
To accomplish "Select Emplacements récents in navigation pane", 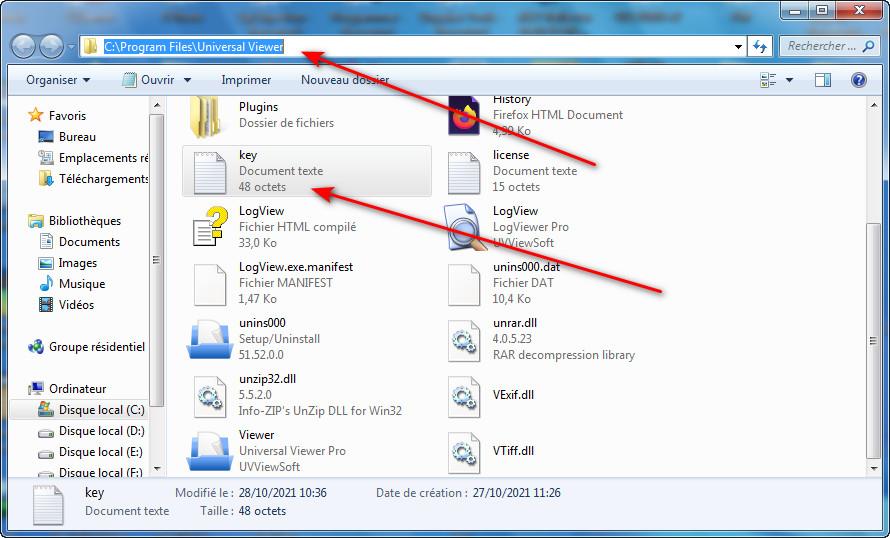I will coord(93,158).
